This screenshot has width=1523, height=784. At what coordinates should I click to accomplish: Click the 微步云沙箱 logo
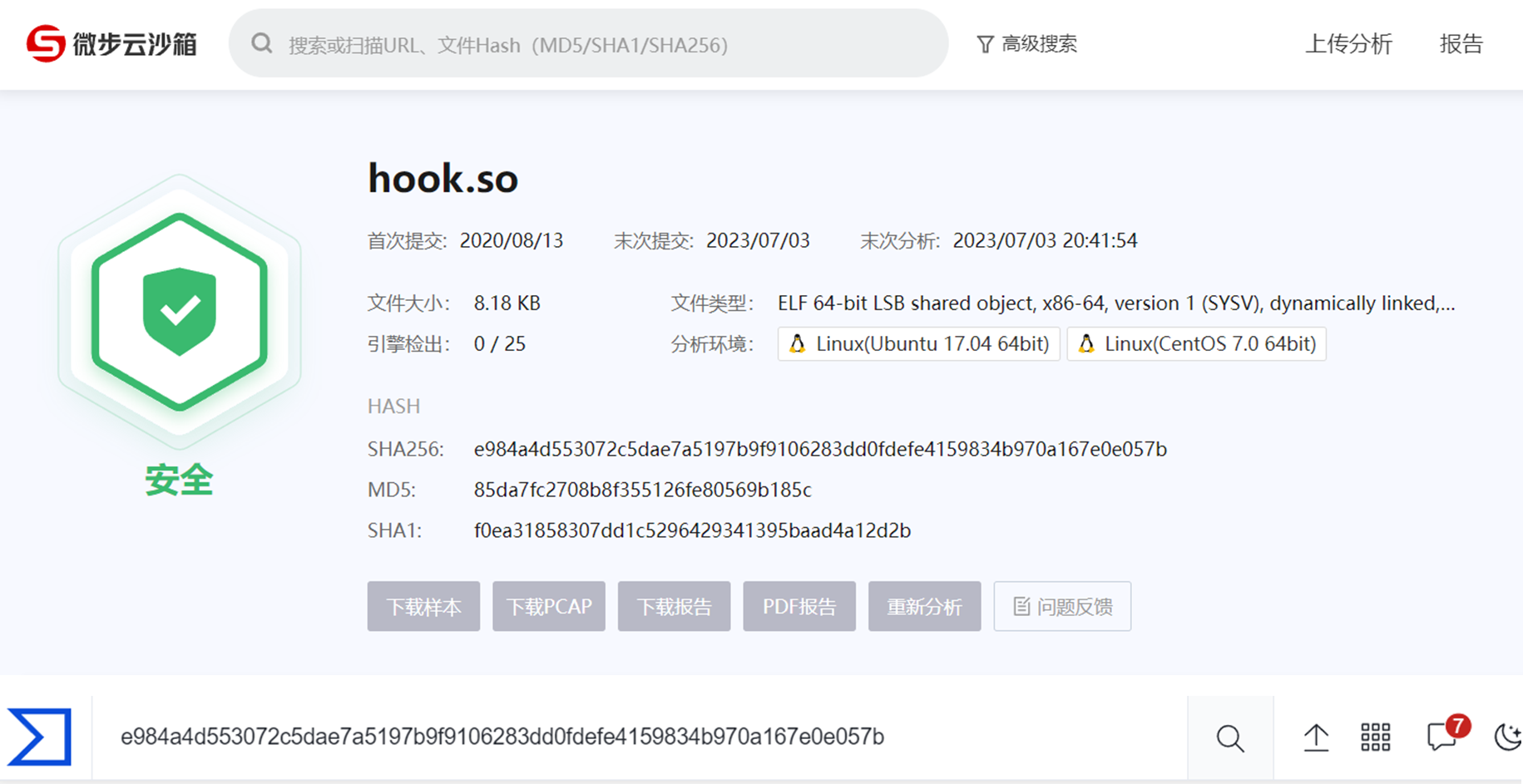pyautogui.click(x=111, y=43)
